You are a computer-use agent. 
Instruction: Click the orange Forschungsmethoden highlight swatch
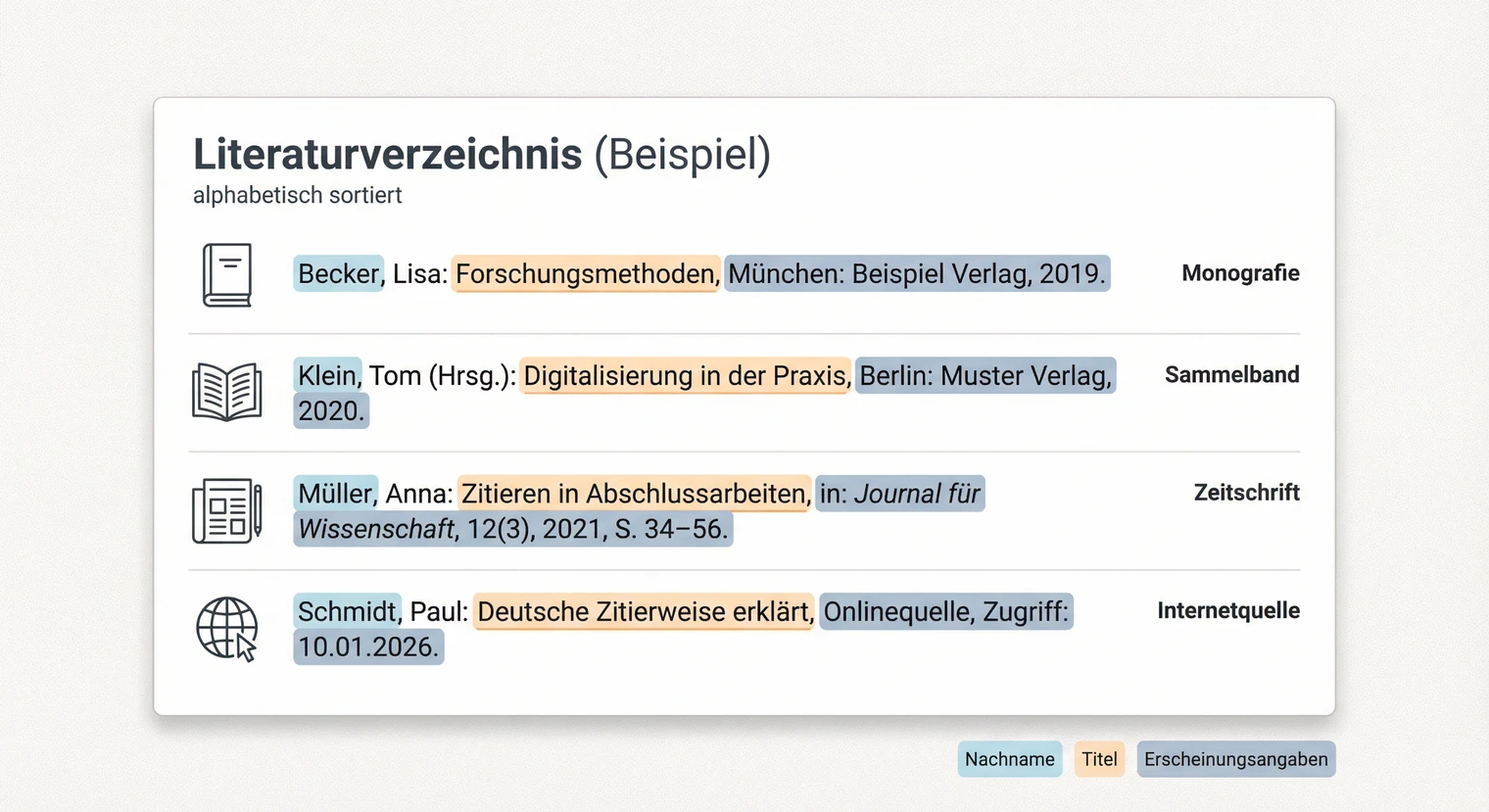[x=585, y=273]
